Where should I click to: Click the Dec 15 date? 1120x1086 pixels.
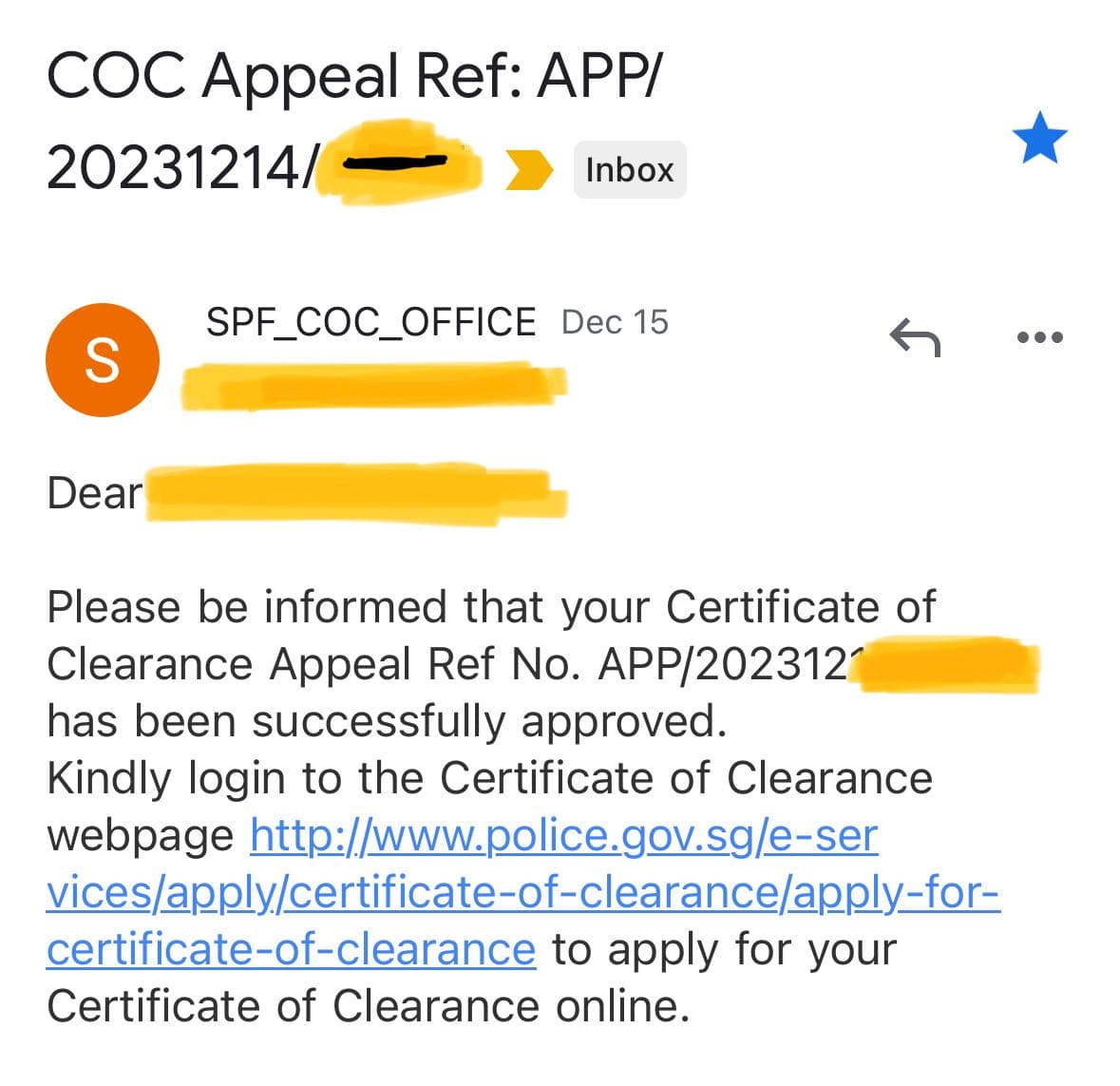[615, 322]
